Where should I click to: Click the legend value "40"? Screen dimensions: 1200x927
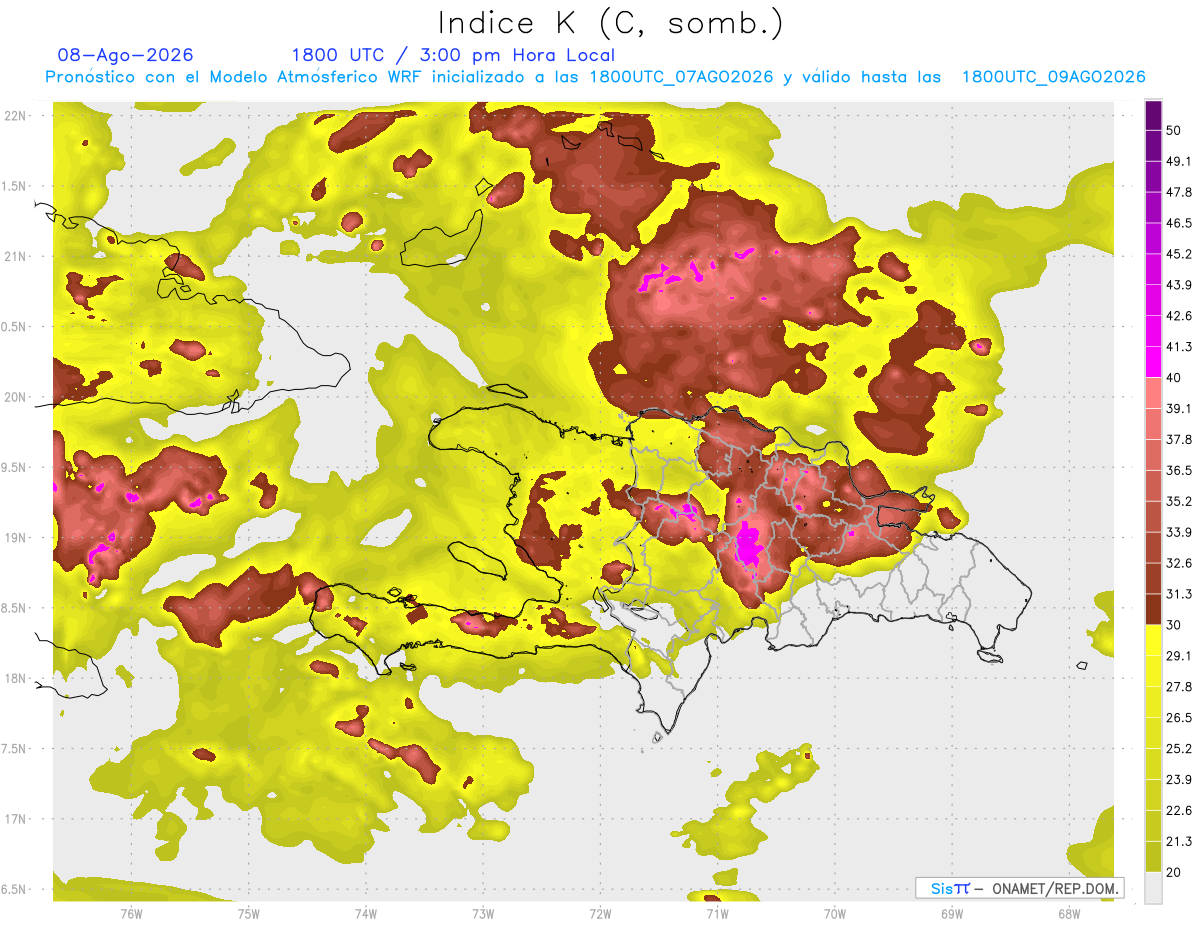[x=1174, y=378]
